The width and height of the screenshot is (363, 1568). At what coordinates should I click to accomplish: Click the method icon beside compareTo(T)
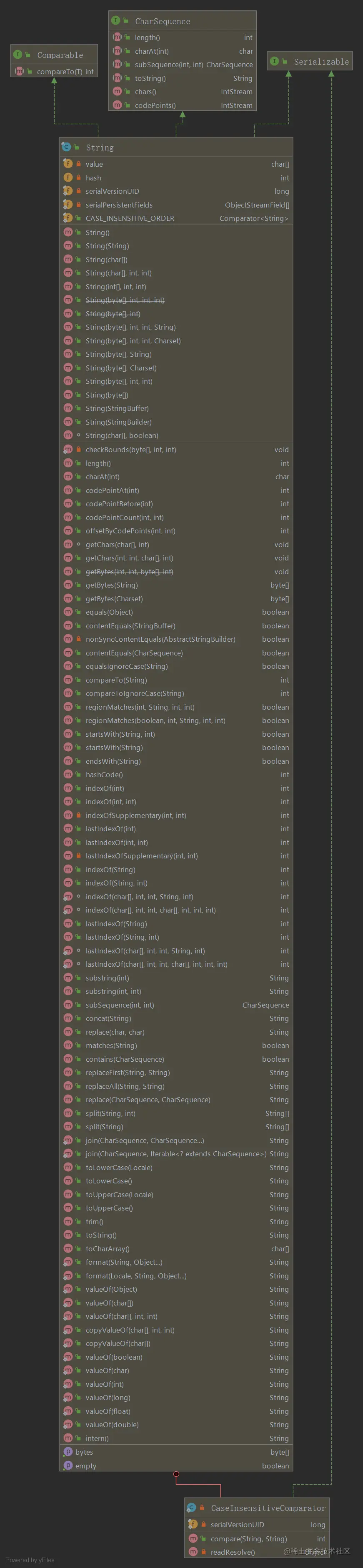19,71
